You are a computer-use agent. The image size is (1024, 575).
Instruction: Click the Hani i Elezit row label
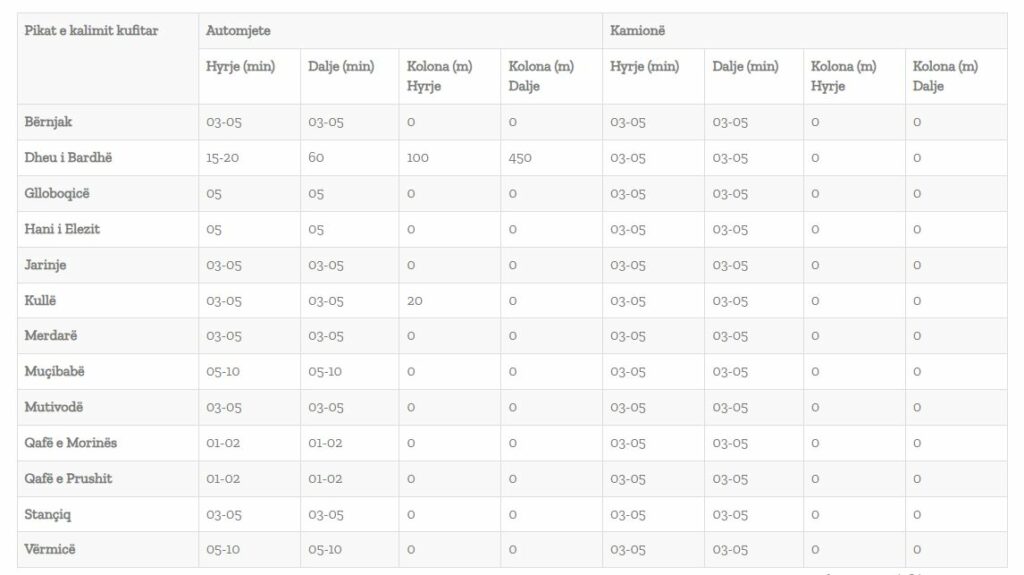click(x=62, y=229)
